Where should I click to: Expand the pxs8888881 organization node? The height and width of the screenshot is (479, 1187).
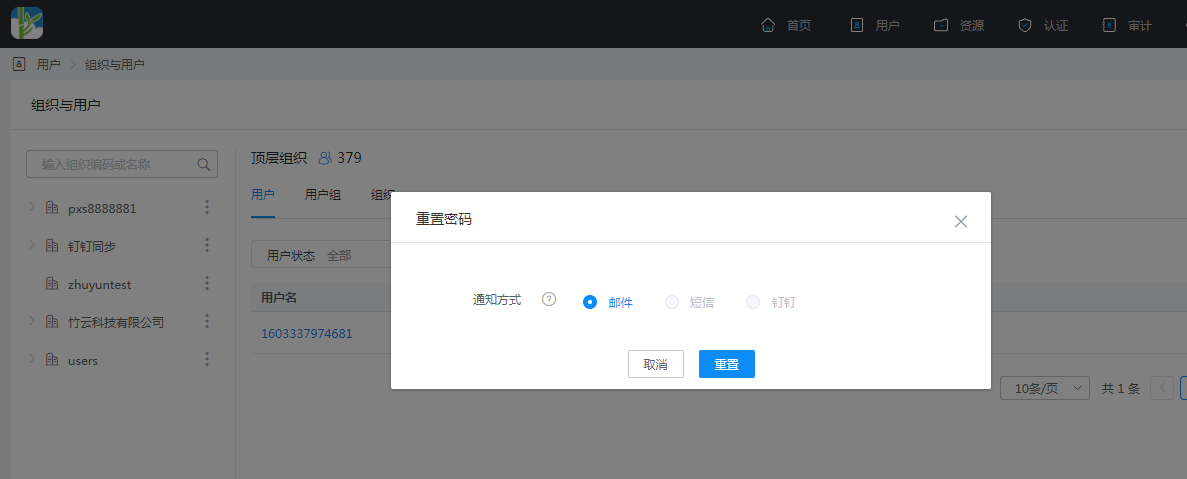coord(32,207)
